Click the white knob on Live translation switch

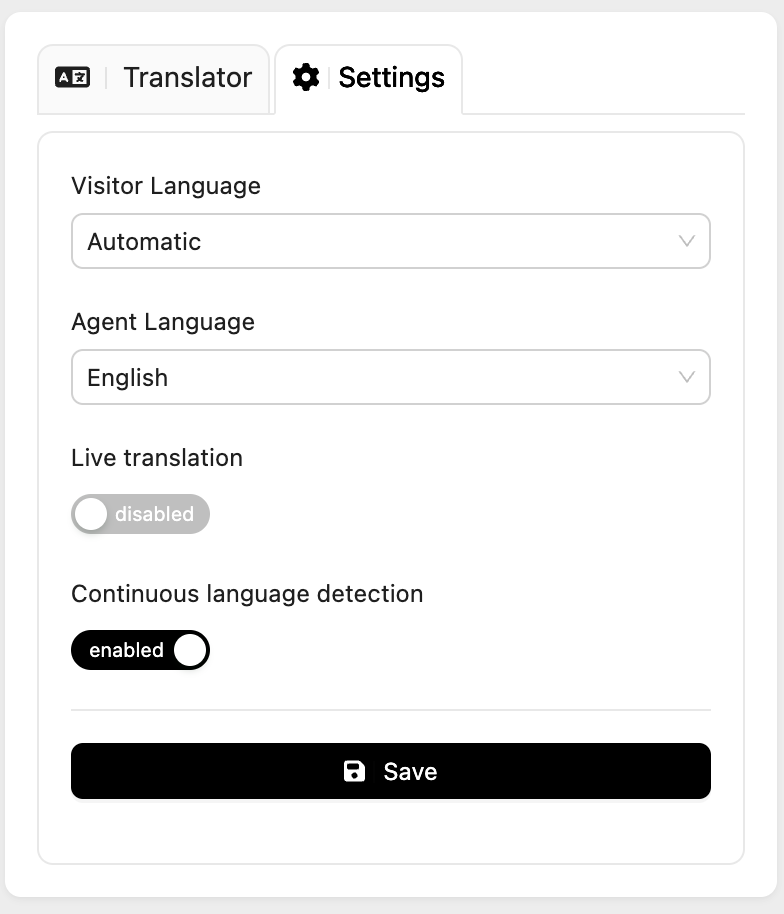(x=91, y=514)
